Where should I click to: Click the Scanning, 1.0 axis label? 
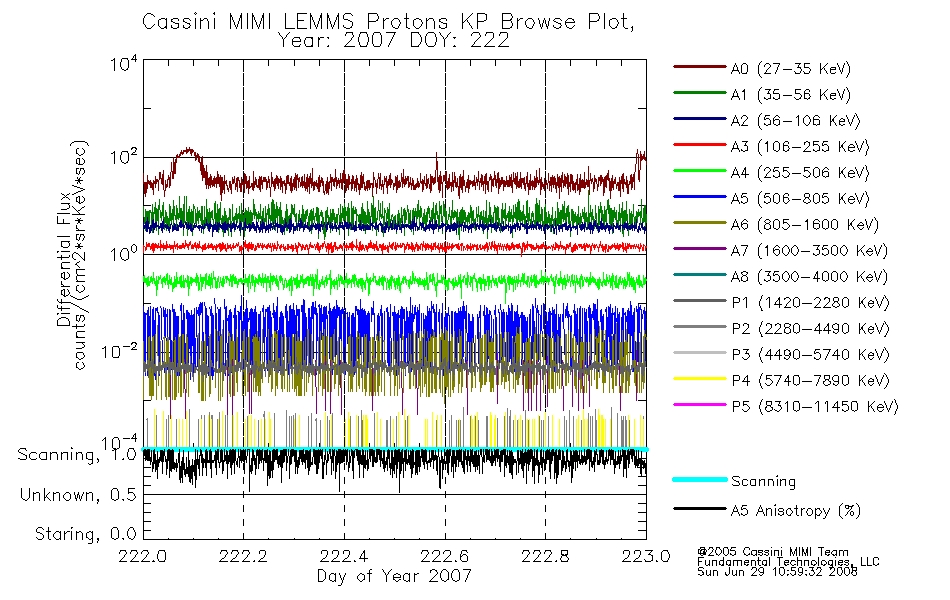click(x=77, y=455)
